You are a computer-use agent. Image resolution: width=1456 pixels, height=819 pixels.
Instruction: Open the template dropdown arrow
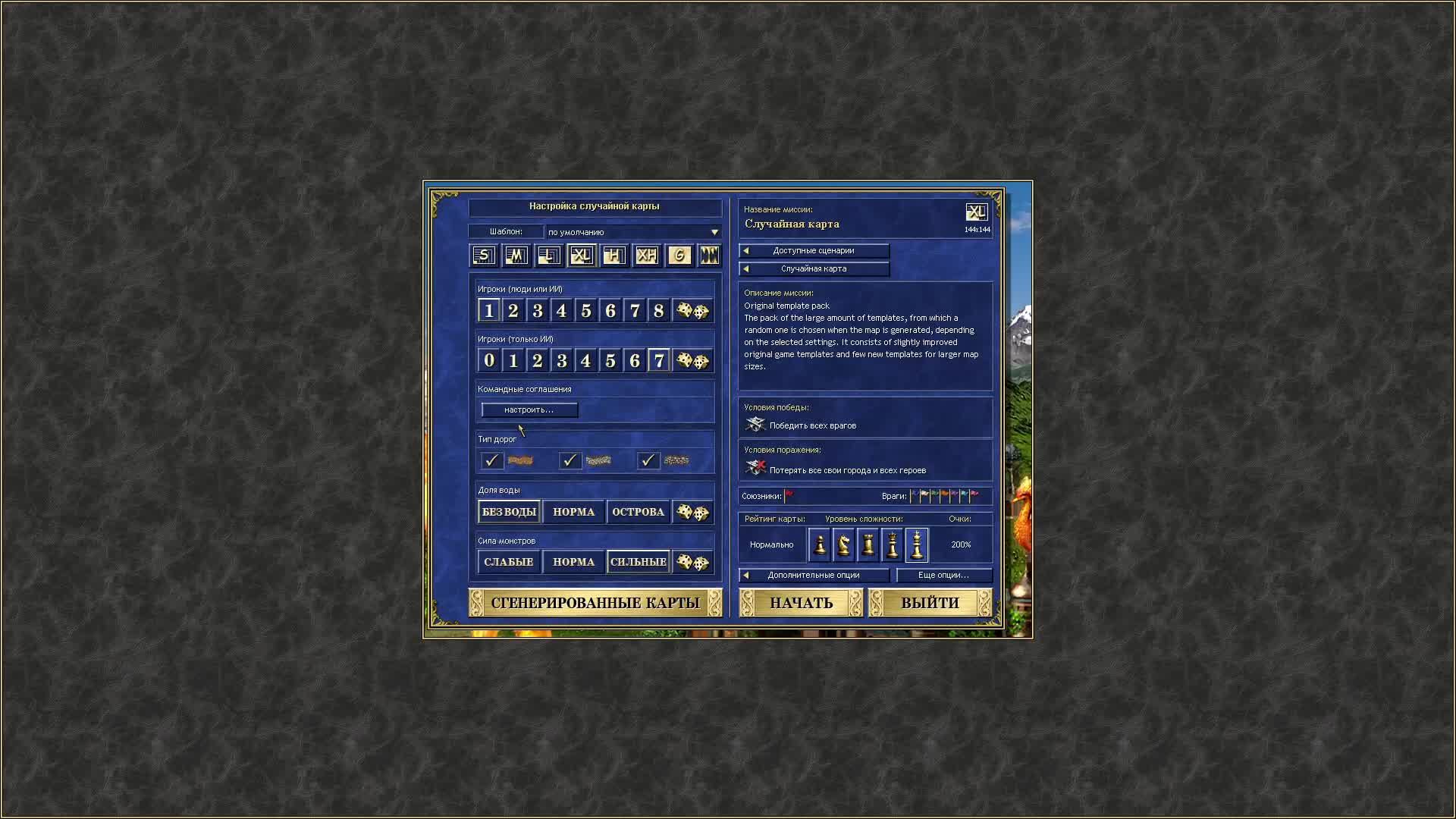click(714, 232)
